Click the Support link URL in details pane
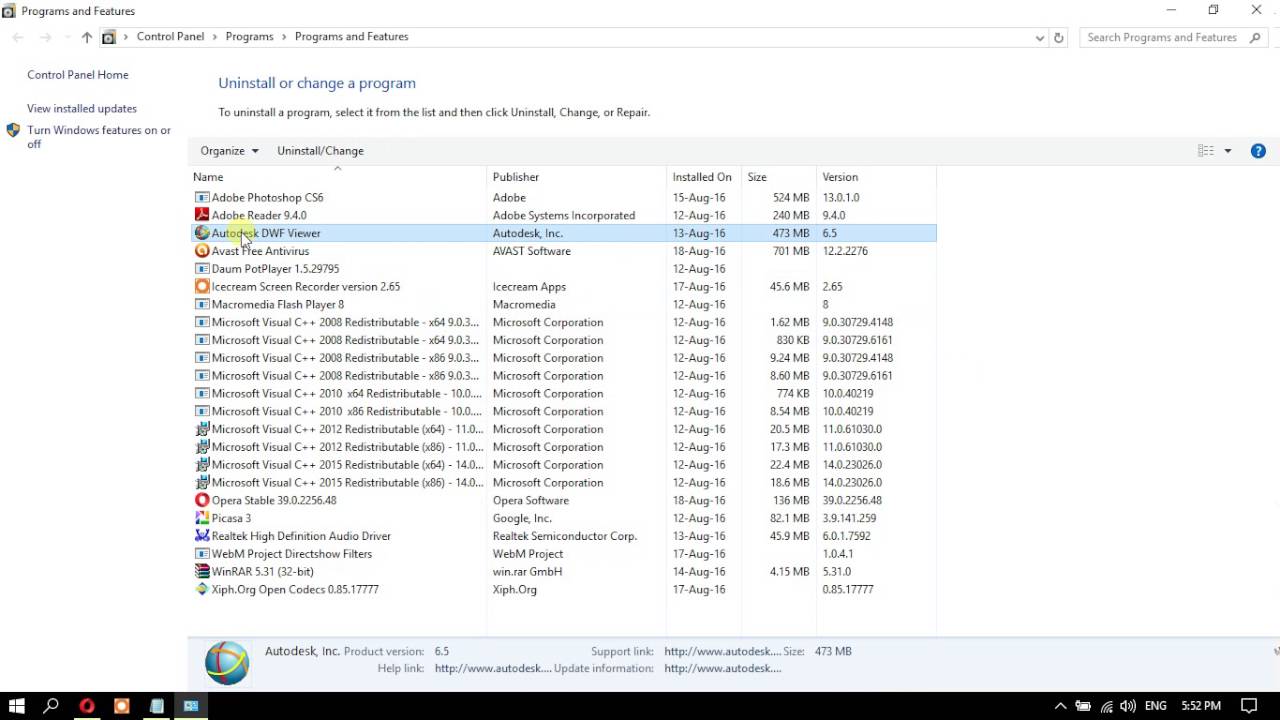 [x=722, y=651]
